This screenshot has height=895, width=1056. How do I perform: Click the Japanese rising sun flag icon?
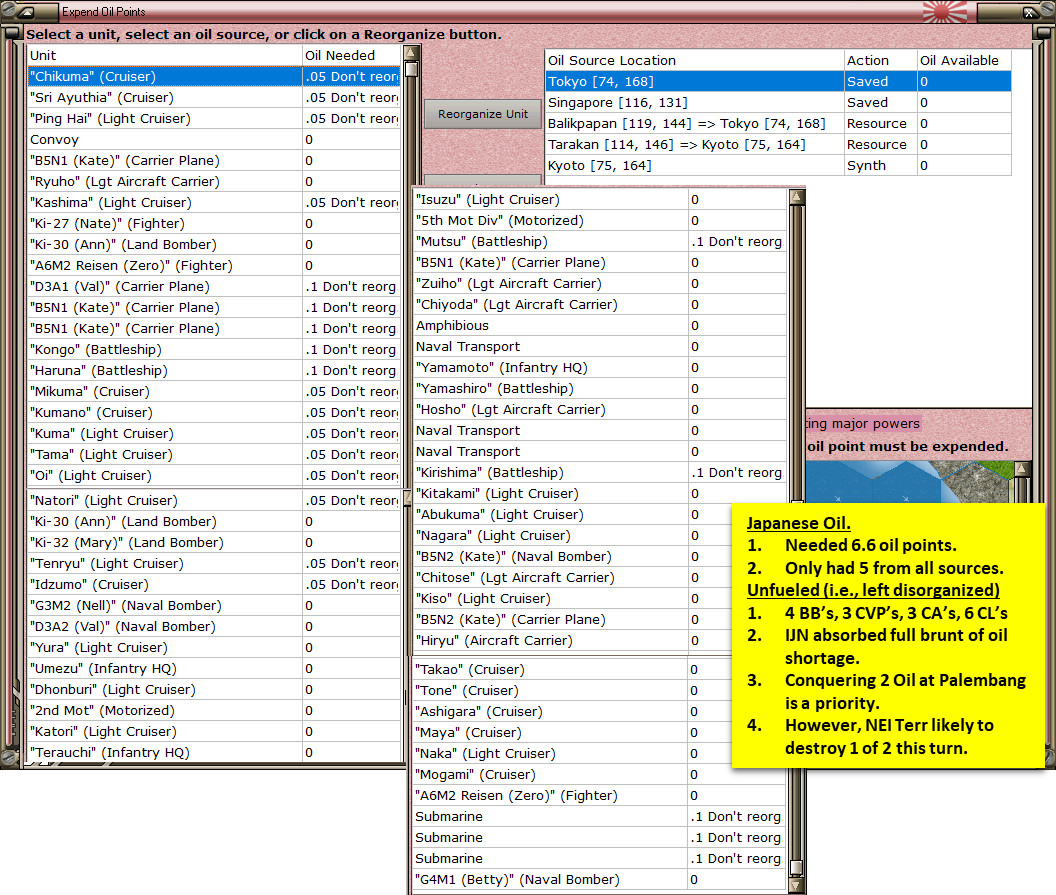coord(944,11)
